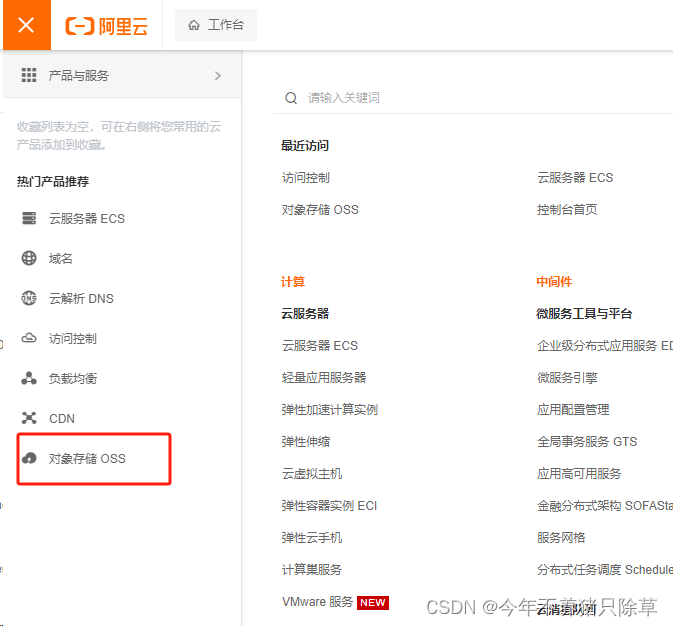Open 弹性加速计算实例 link
This screenshot has width=673, height=626.
point(330,409)
